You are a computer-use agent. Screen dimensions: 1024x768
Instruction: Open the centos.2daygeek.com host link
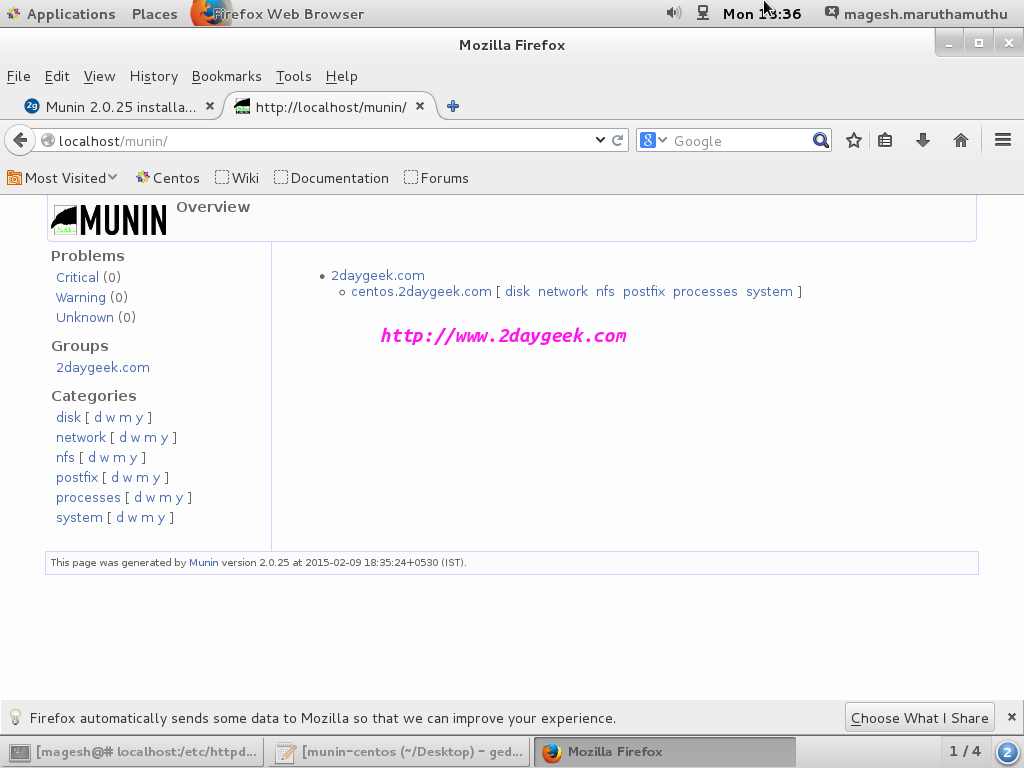tap(421, 291)
